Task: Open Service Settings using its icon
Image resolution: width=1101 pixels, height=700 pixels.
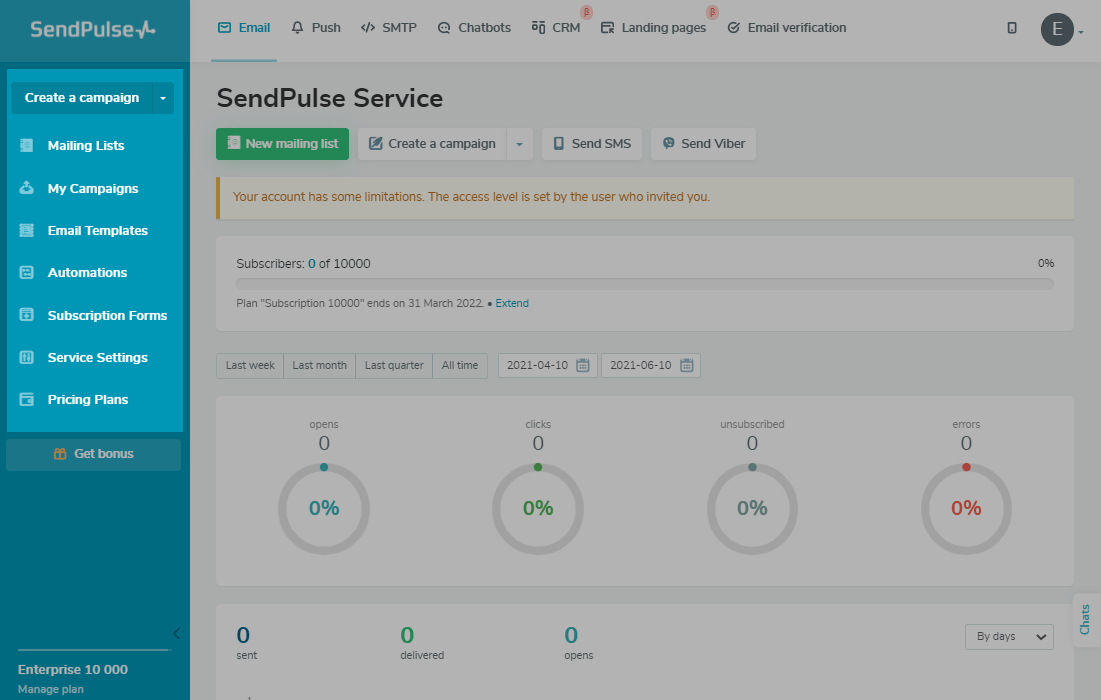Action: click(x=27, y=358)
